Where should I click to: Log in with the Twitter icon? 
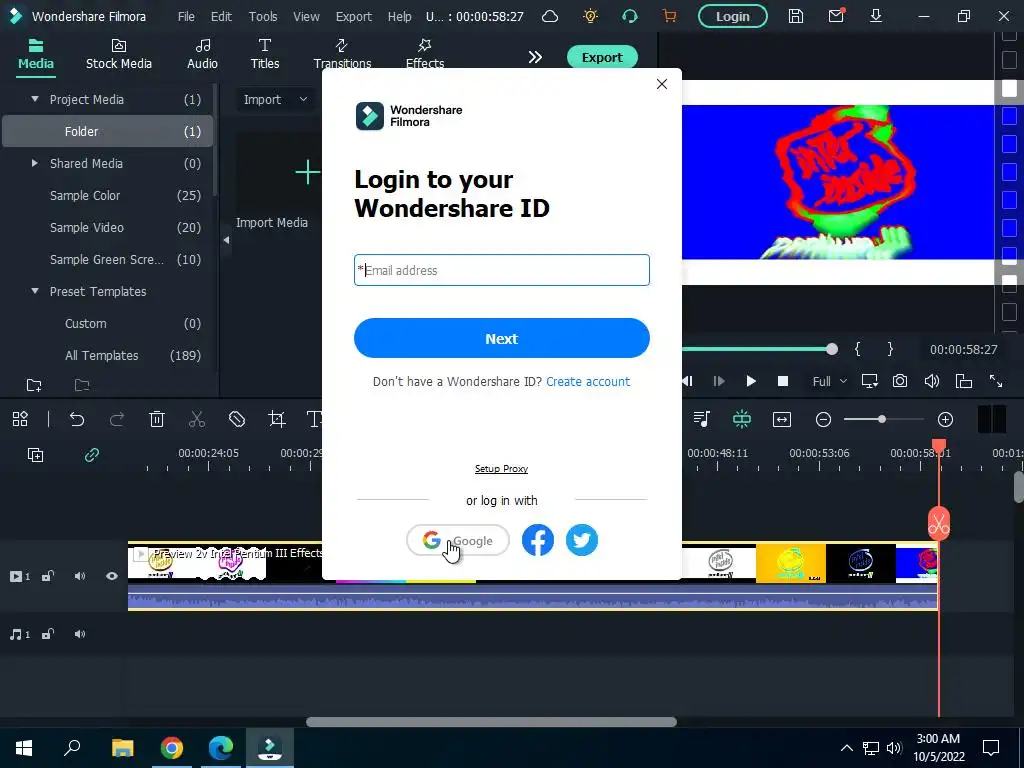click(x=581, y=540)
